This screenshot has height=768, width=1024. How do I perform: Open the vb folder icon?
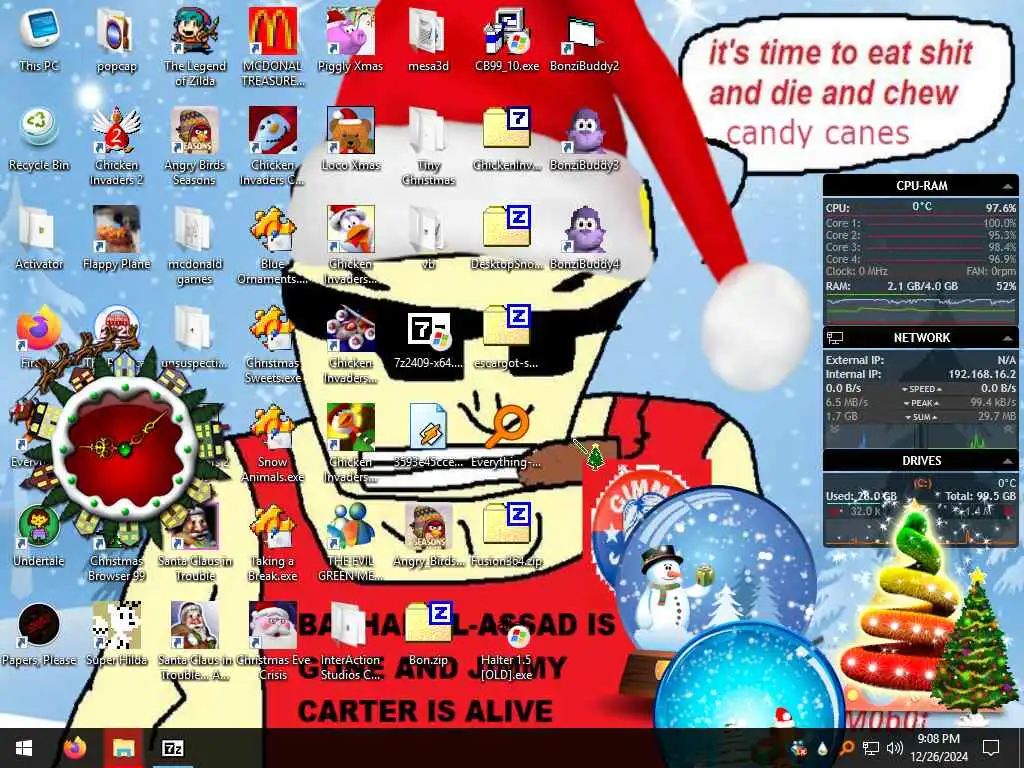pos(428,238)
